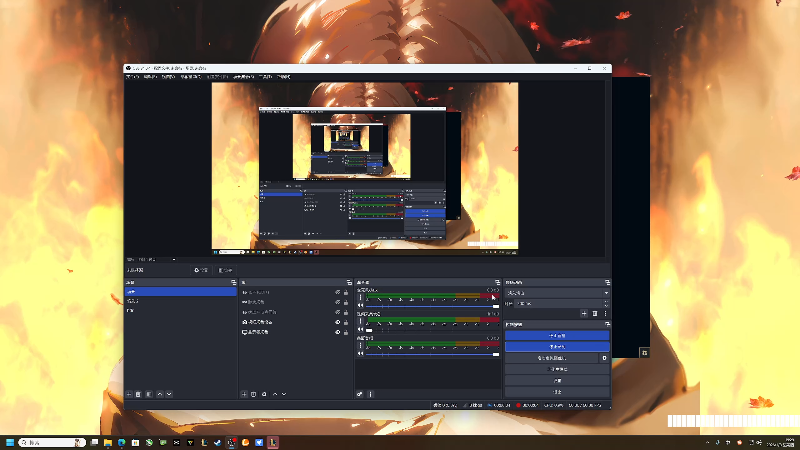Move the selected scene down
Viewport: 800px width, 450px height.
tap(169, 394)
